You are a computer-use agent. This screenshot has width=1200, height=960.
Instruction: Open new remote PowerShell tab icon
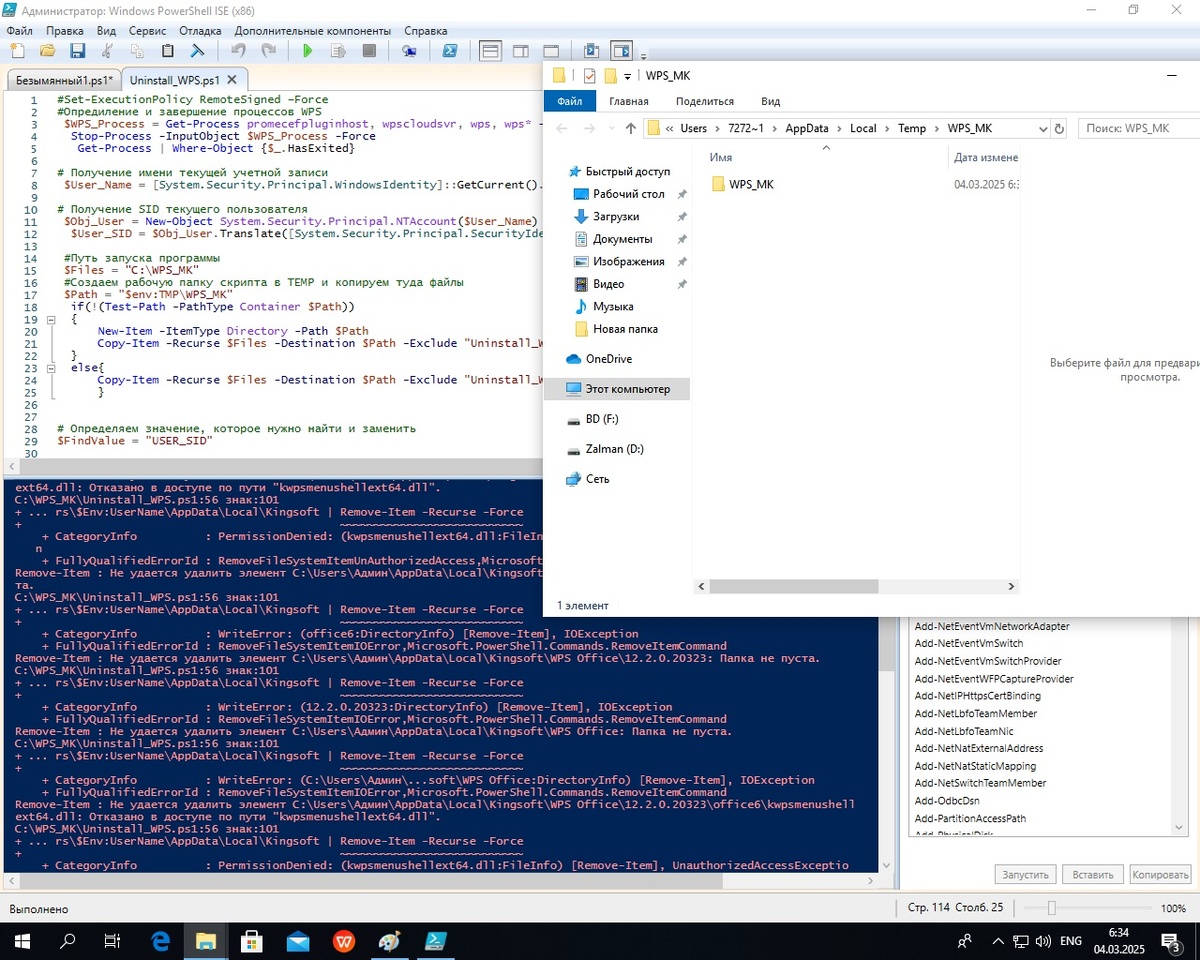coord(409,50)
